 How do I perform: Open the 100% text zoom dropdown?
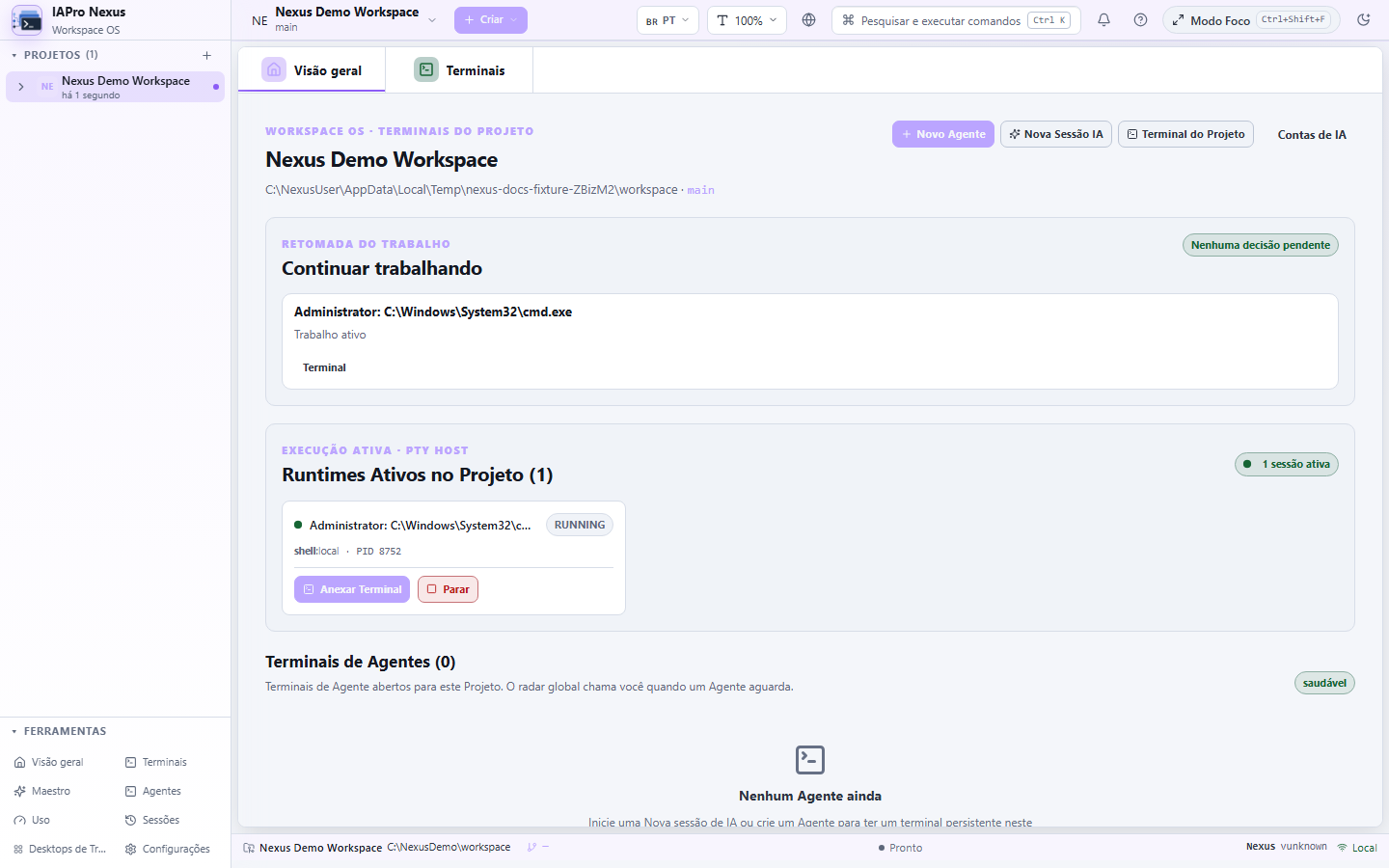(747, 20)
